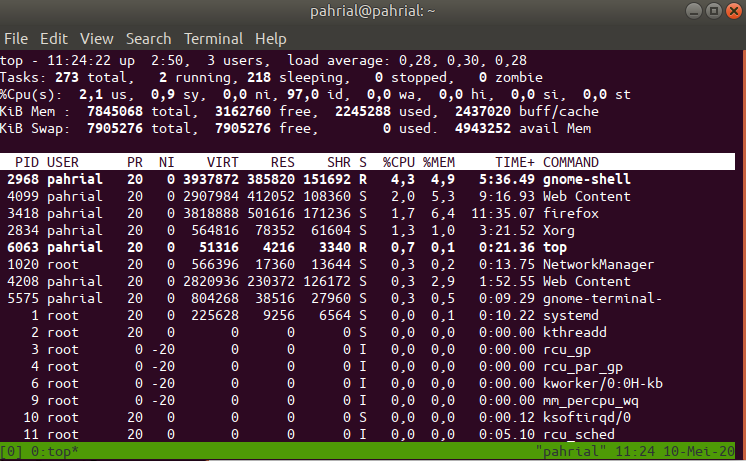Click the 11:35.07 time of firefox
The height and width of the screenshot is (461, 746).
pos(503,213)
